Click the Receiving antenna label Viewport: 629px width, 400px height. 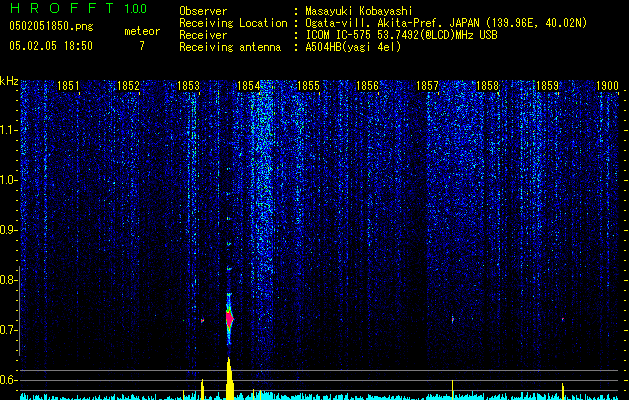(x=230, y=47)
